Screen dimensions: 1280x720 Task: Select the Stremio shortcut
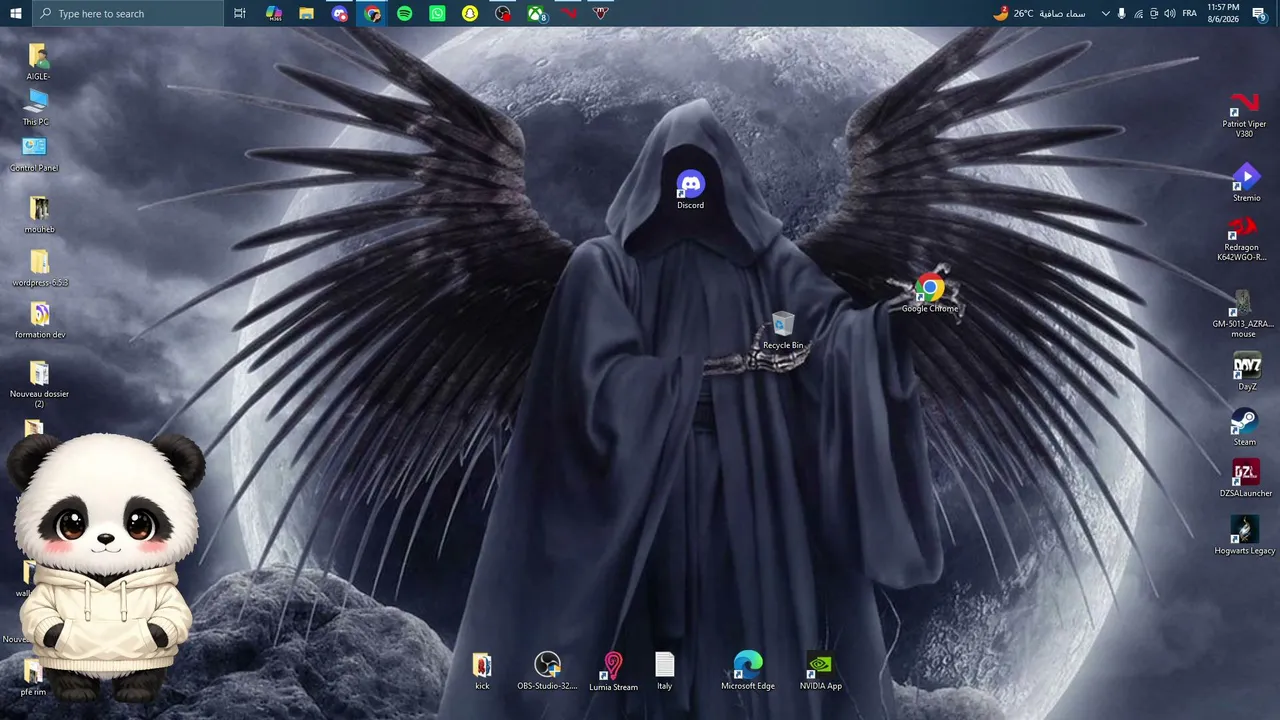1246,184
